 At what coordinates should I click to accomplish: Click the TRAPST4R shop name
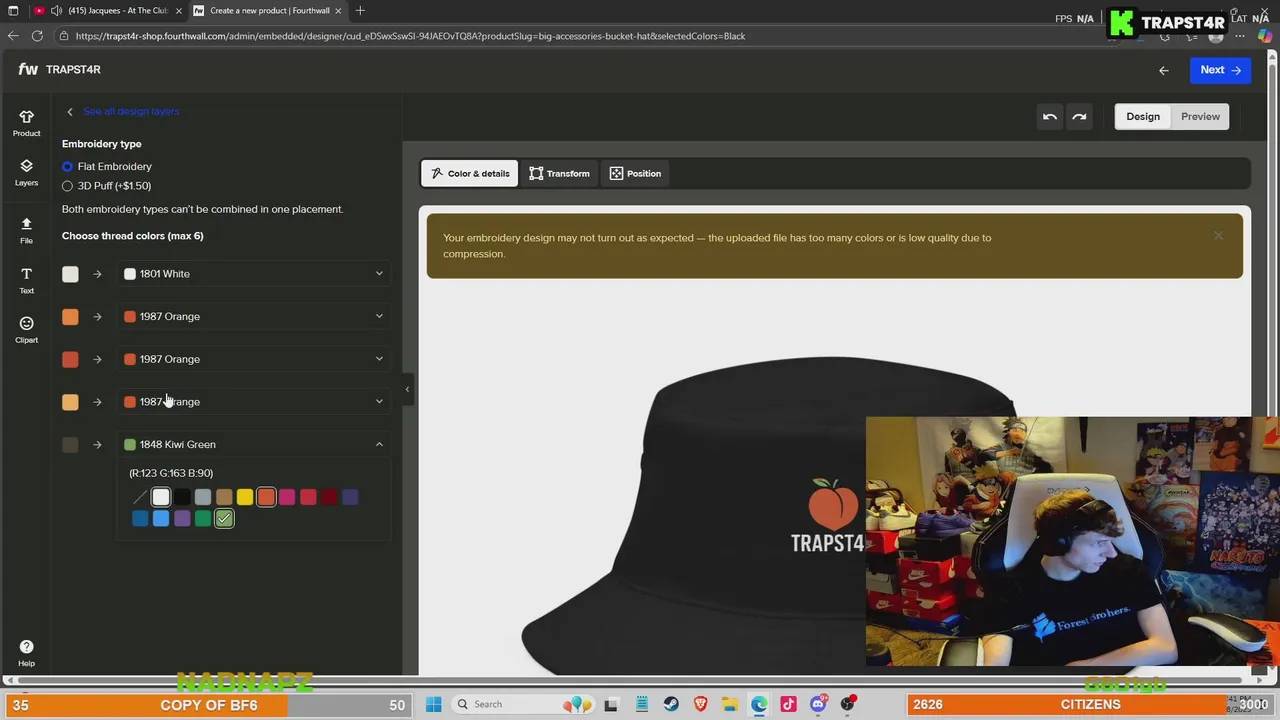click(73, 70)
